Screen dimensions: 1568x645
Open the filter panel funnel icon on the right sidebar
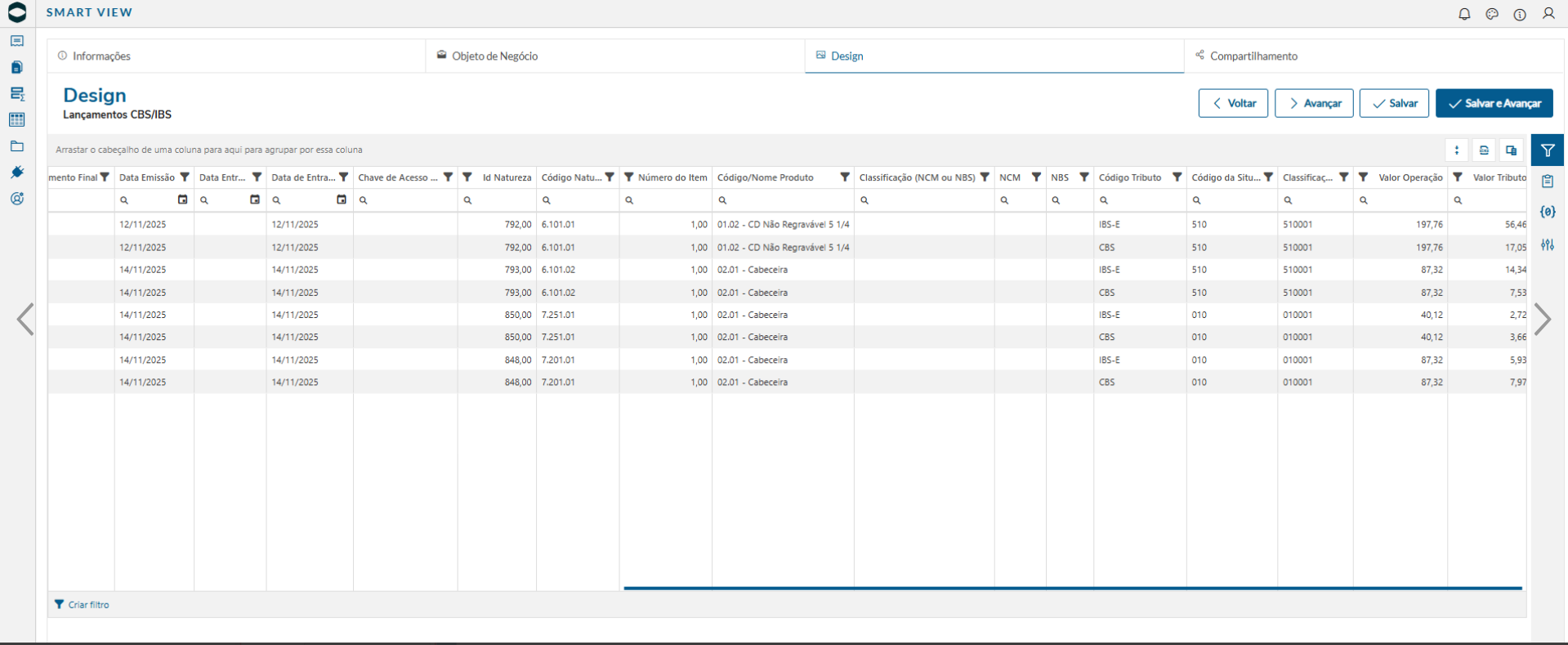(x=1548, y=150)
